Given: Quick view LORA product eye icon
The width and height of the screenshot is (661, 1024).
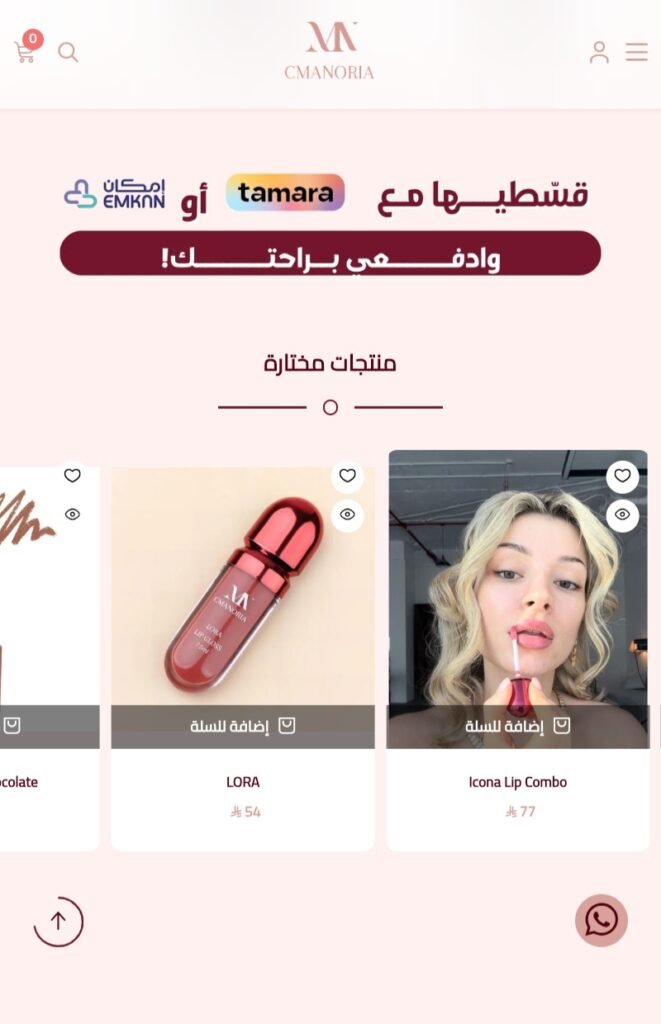Looking at the screenshot, I should coord(347,515).
